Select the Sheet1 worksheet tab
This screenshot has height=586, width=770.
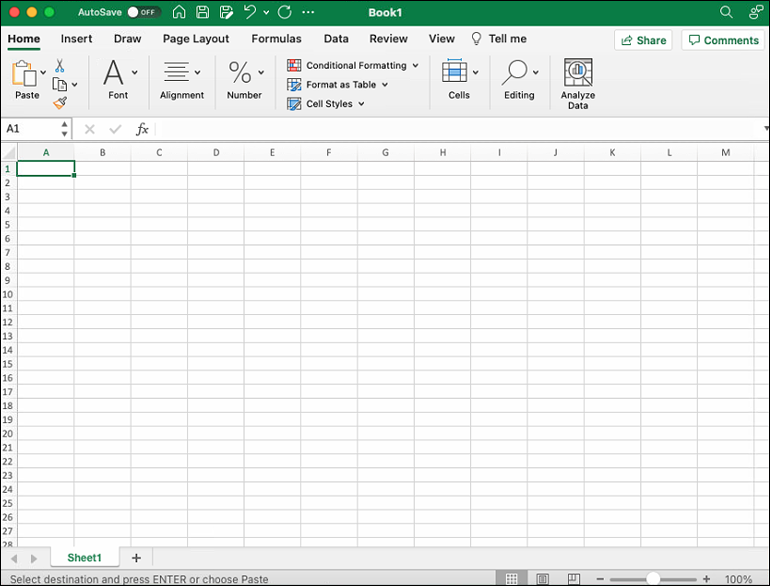(x=84, y=558)
